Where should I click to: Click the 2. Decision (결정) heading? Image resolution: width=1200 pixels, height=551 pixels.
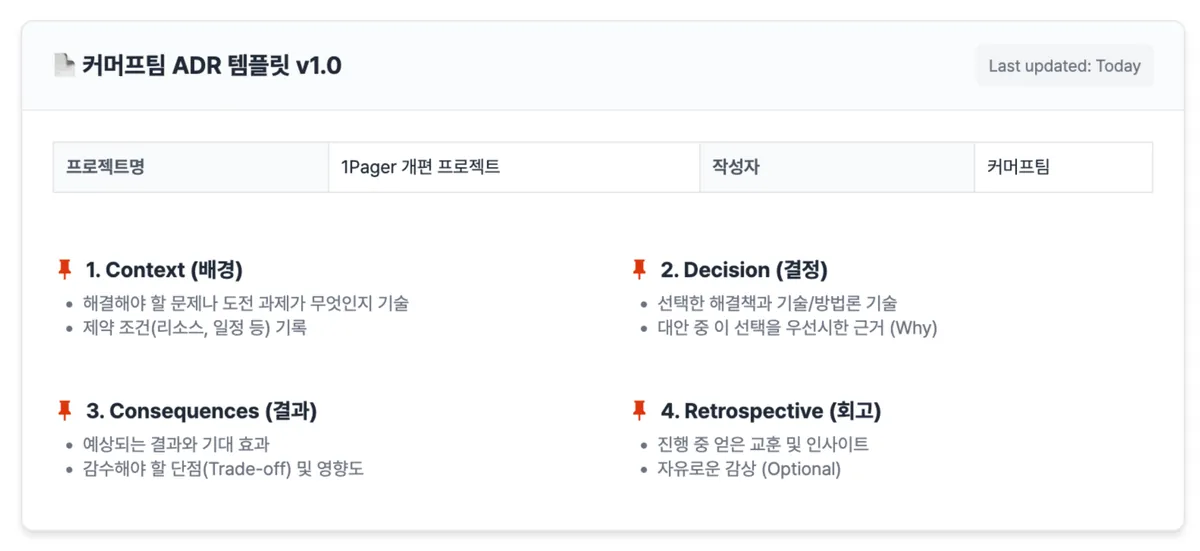tap(744, 270)
